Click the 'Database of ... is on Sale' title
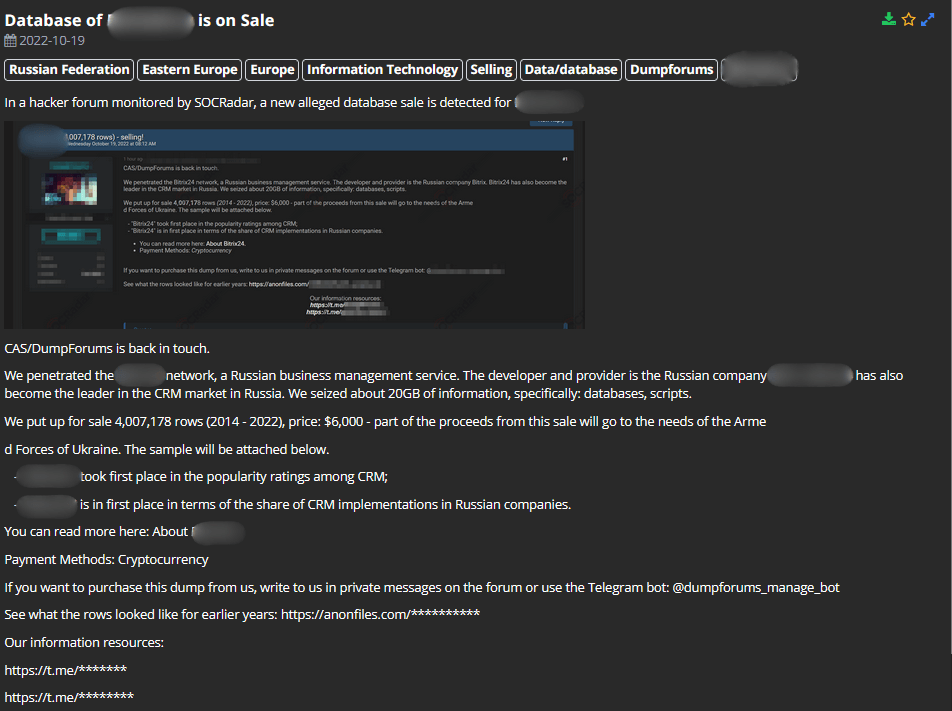 [x=139, y=21]
